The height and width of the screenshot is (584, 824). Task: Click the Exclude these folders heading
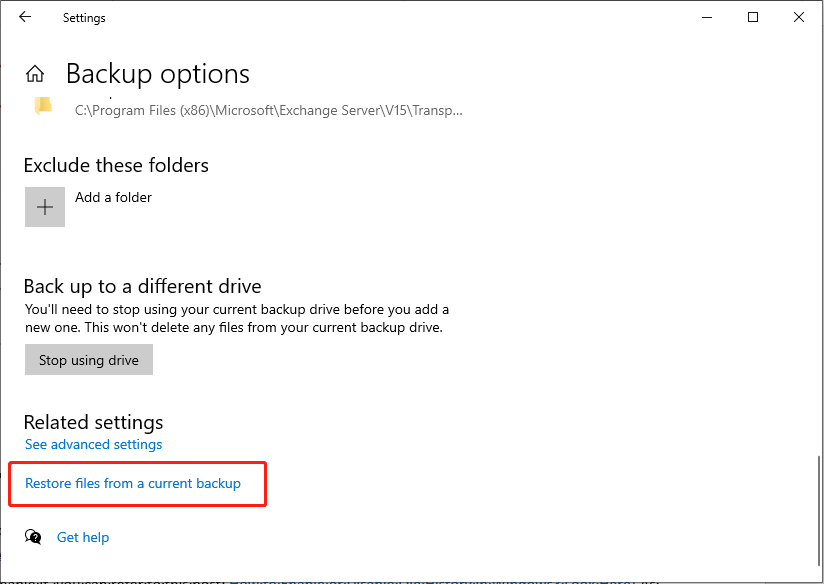[116, 165]
